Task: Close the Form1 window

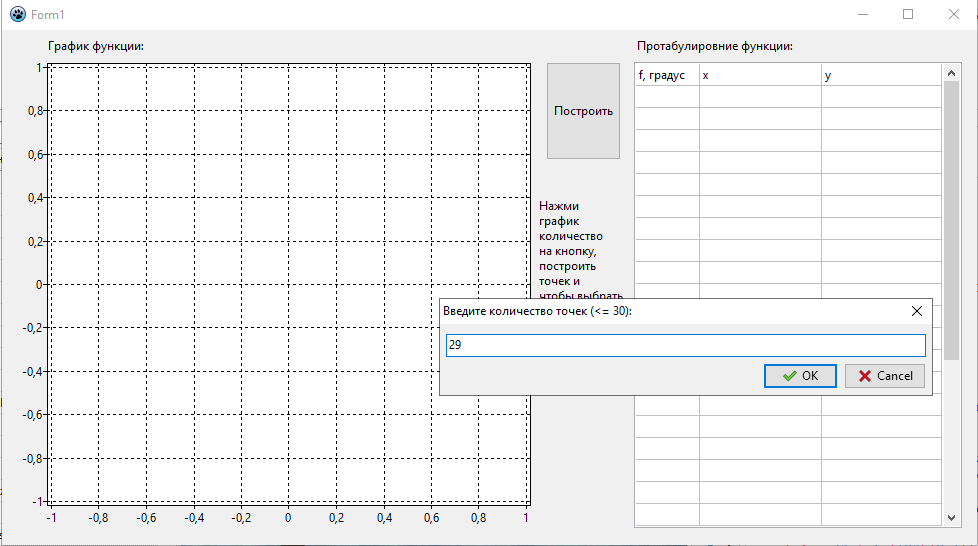Action: tap(954, 15)
